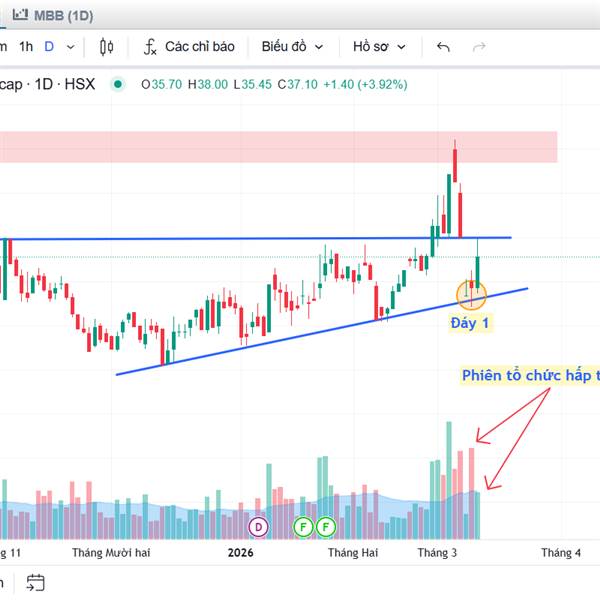The height and width of the screenshot is (600, 600).
Task: Redo the chart action
Action: [479, 47]
